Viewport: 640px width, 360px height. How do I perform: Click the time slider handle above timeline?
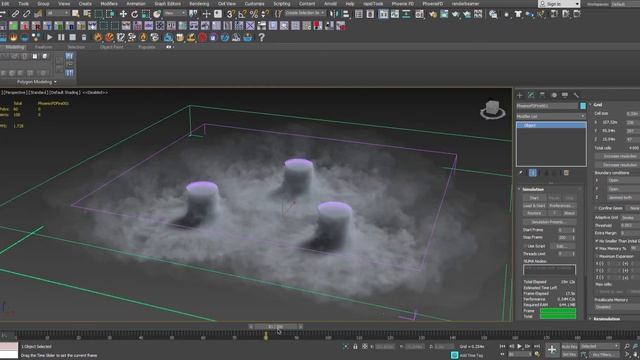tap(276, 327)
